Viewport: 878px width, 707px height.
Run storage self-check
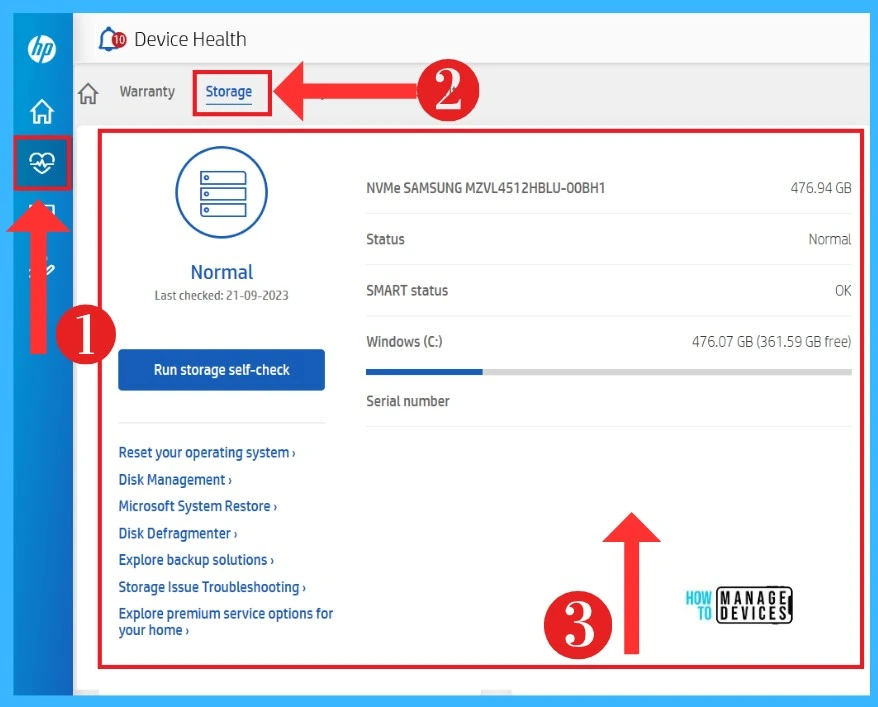click(221, 369)
